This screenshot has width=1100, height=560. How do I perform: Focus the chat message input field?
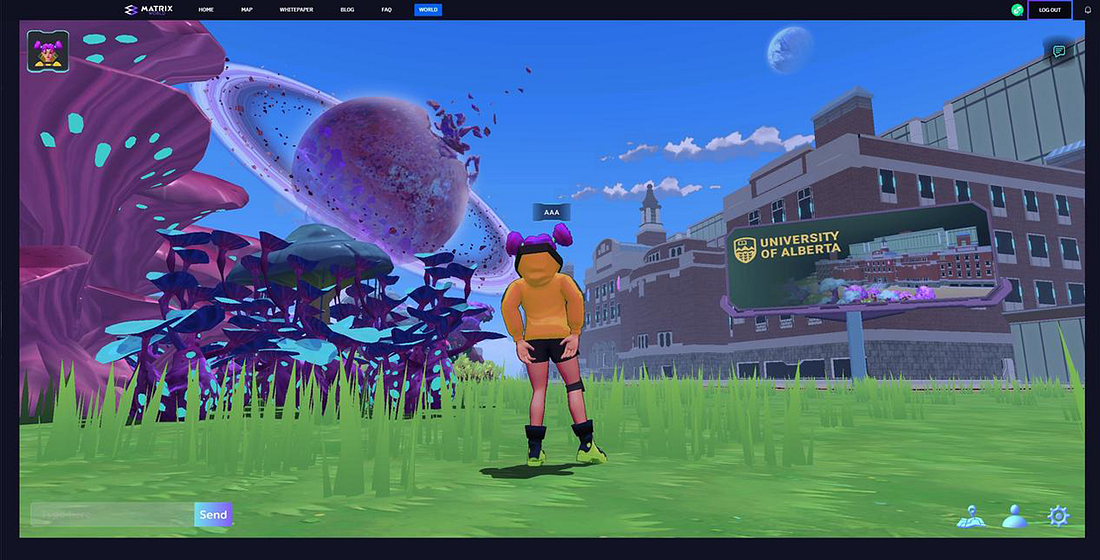[112, 515]
